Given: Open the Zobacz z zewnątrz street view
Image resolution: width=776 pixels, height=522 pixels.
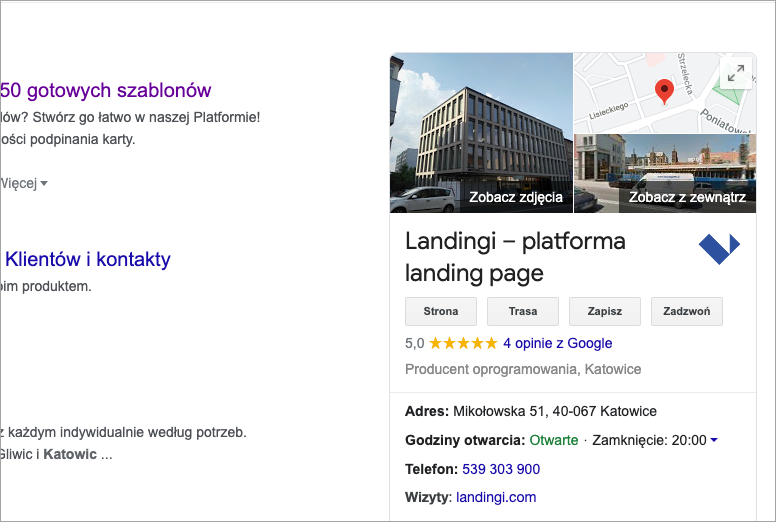Looking at the screenshot, I should [x=664, y=174].
